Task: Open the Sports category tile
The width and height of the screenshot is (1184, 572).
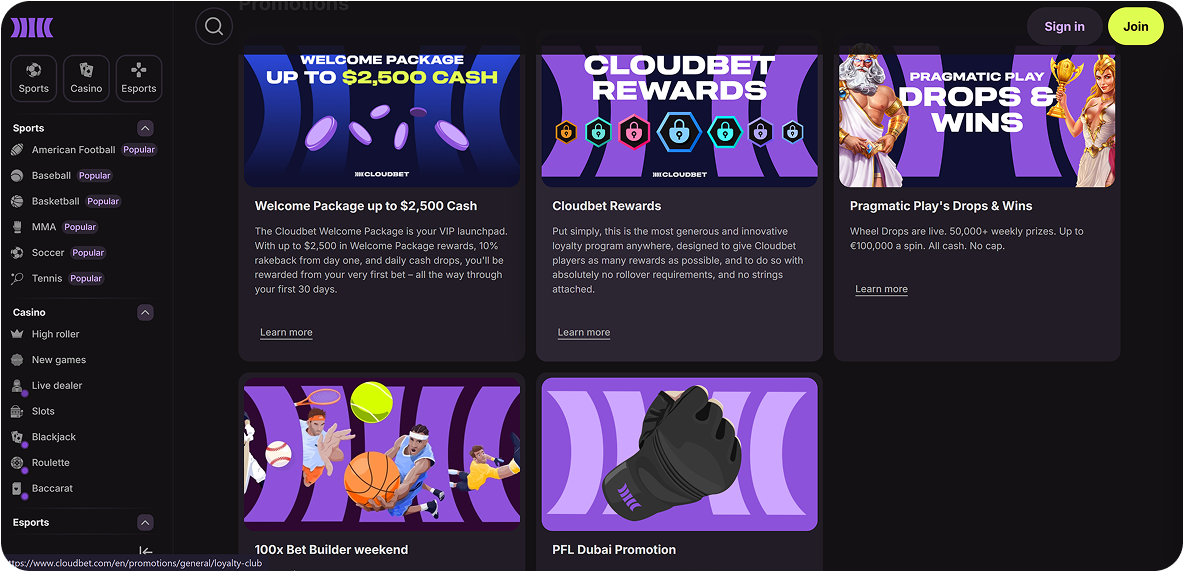Action: (x=34, y=78)
